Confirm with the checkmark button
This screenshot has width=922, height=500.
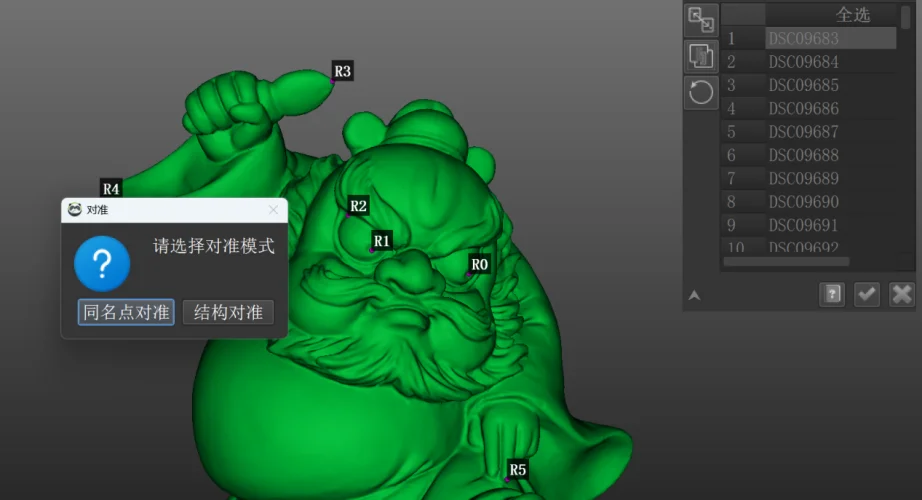[867, 294]
